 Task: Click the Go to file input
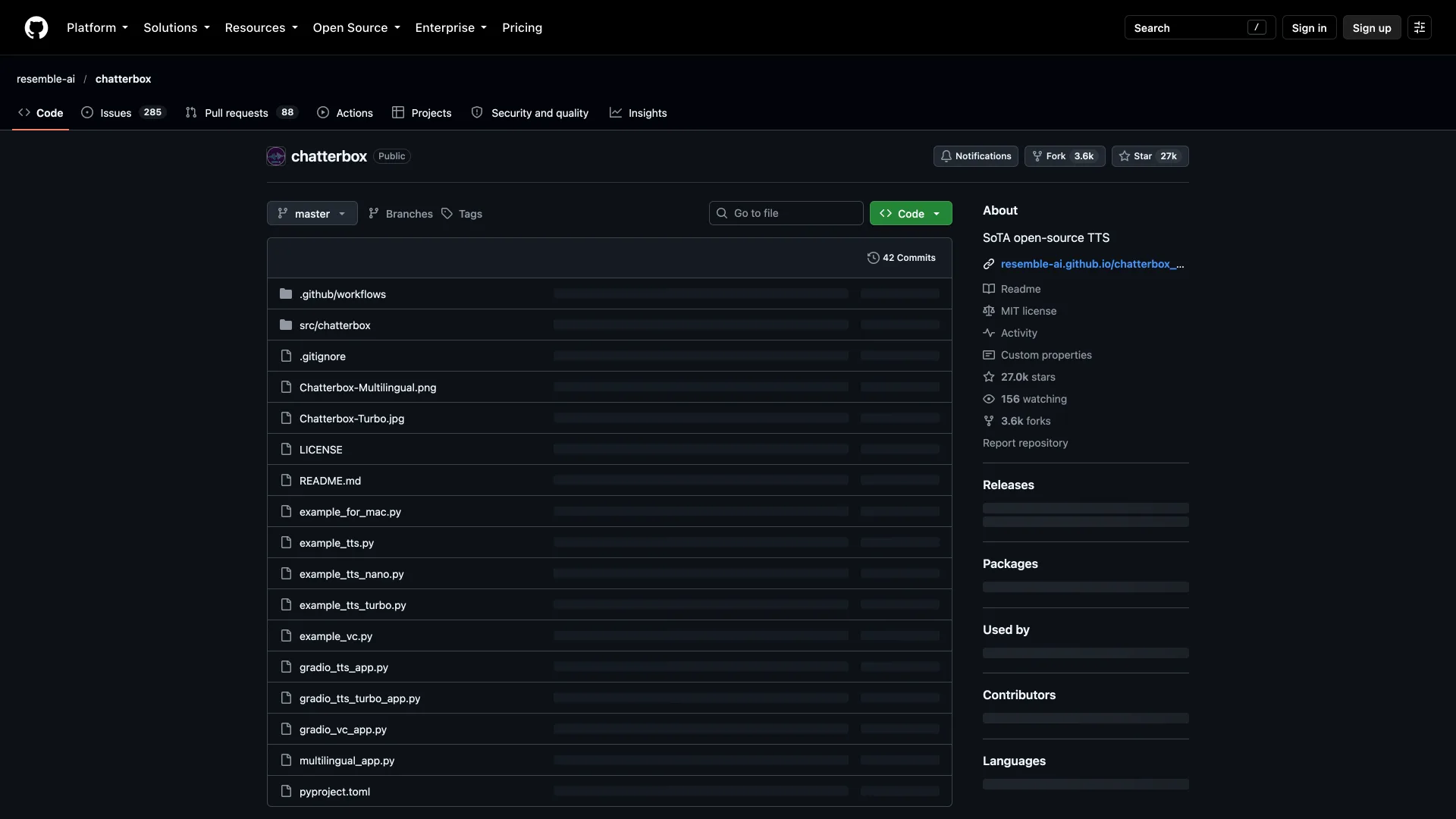[786, 213]
